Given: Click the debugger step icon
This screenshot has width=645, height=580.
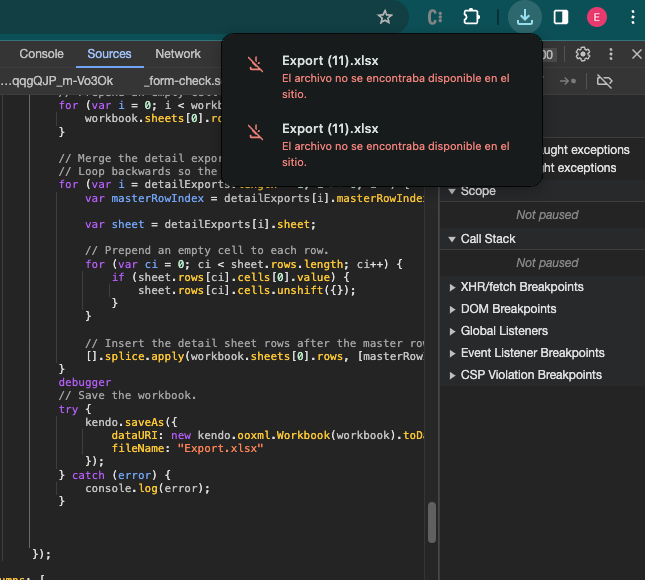Looking at the screenshot, I should [567, 81].
